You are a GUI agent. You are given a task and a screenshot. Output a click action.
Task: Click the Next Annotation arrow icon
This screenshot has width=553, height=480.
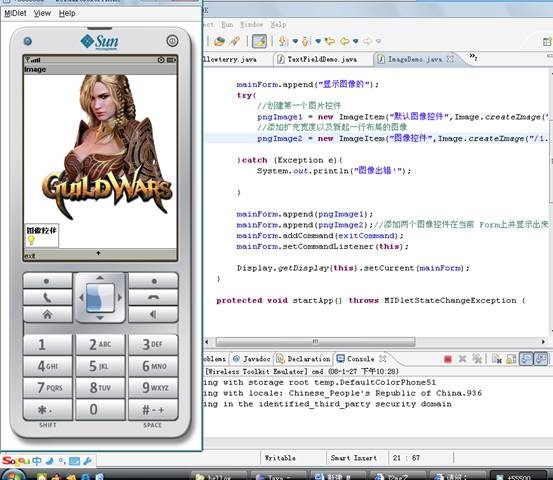tap(282, 41)
